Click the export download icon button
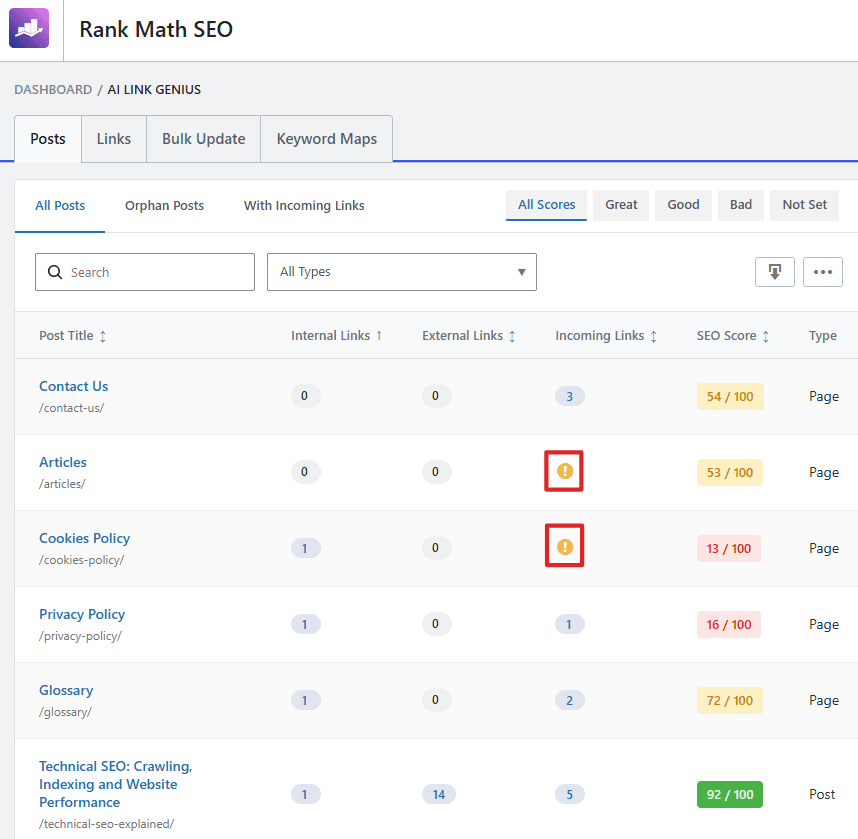Viewport: 858px width, 839px height. point(774,271)
